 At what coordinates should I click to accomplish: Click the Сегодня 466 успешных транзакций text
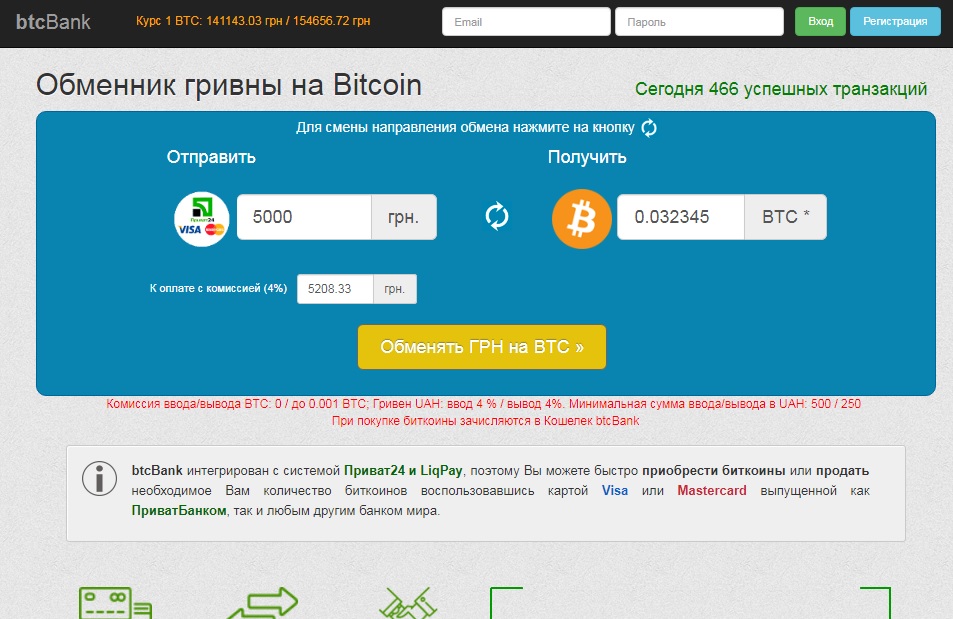tap(781, 89)
